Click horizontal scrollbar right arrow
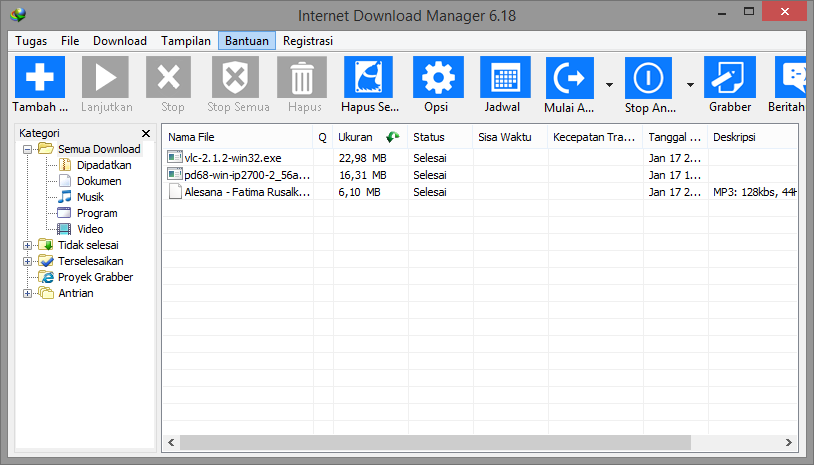Screen dimensions: 814x465 click(789, 443)
